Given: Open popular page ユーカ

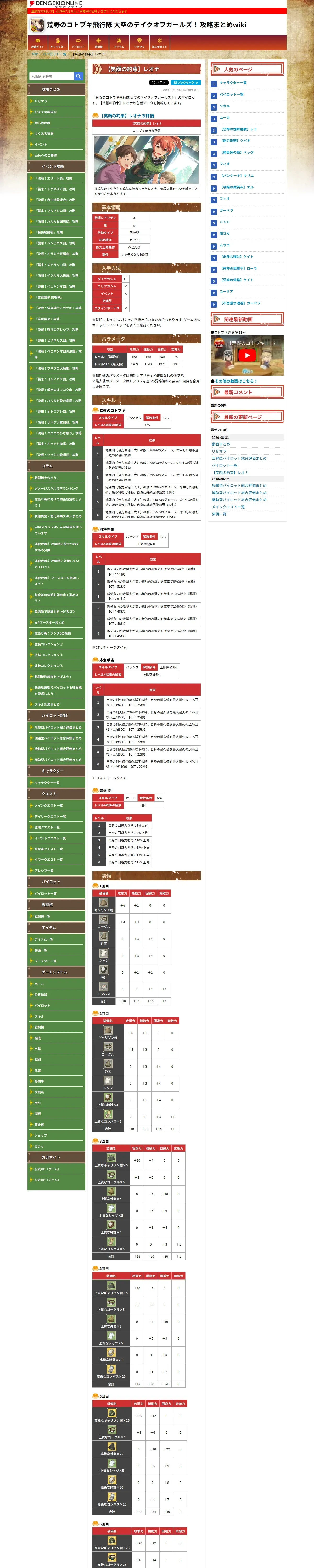Looking at the screenshot, I should pos(225,118).
